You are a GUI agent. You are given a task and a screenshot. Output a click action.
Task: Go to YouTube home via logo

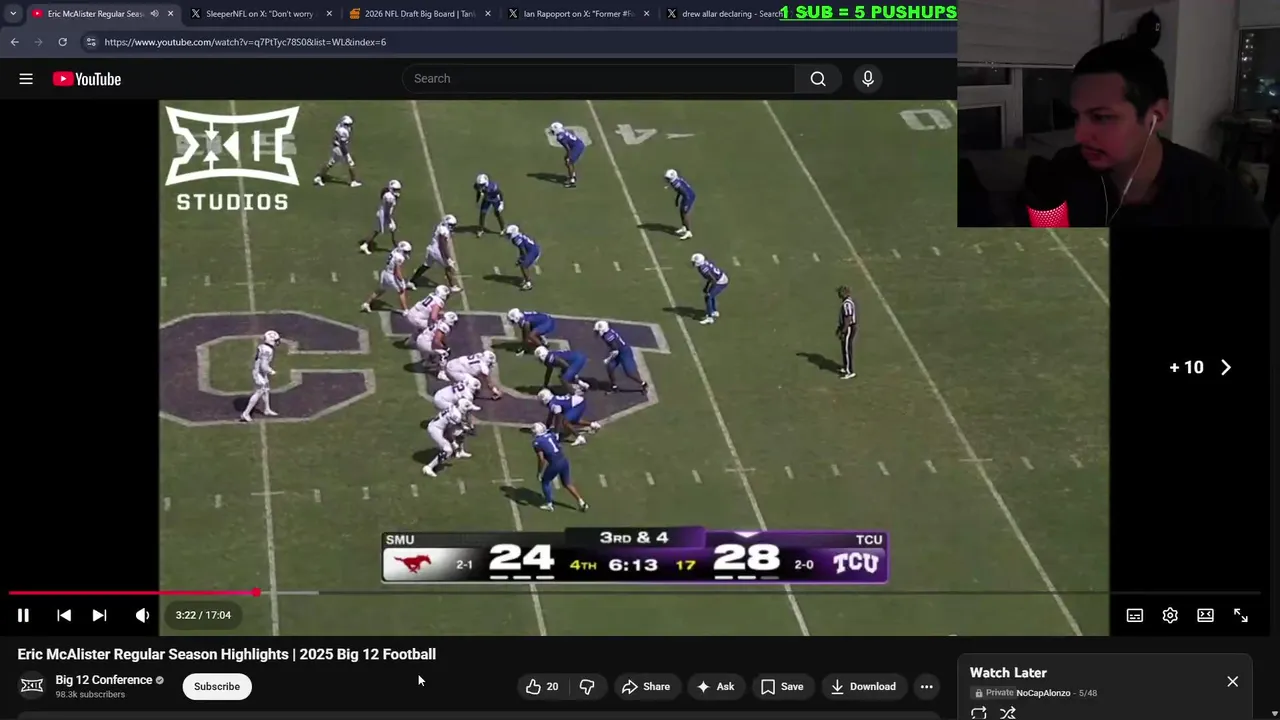pyautogui.click(x=87, y=79)
